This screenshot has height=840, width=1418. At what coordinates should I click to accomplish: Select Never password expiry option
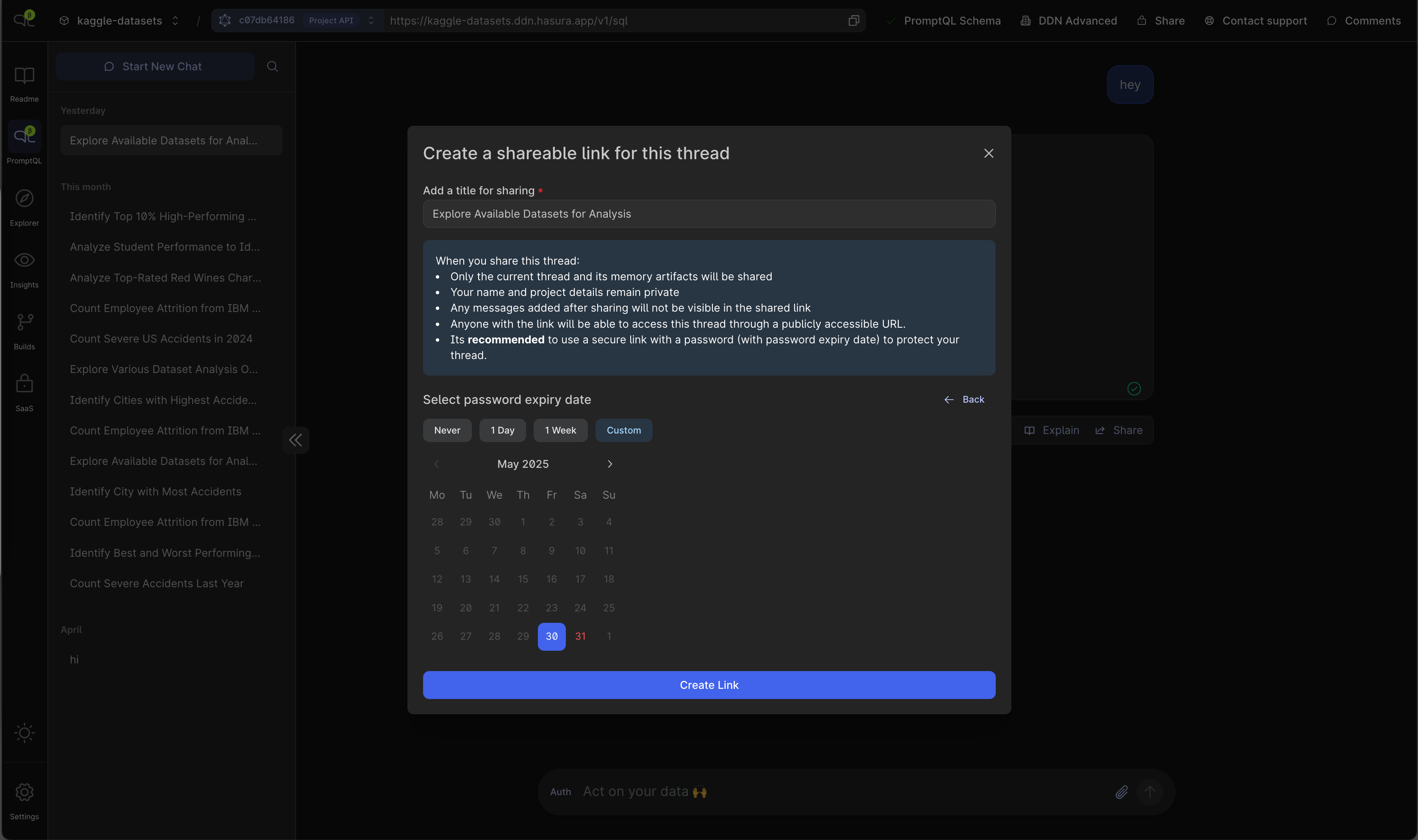447,430
